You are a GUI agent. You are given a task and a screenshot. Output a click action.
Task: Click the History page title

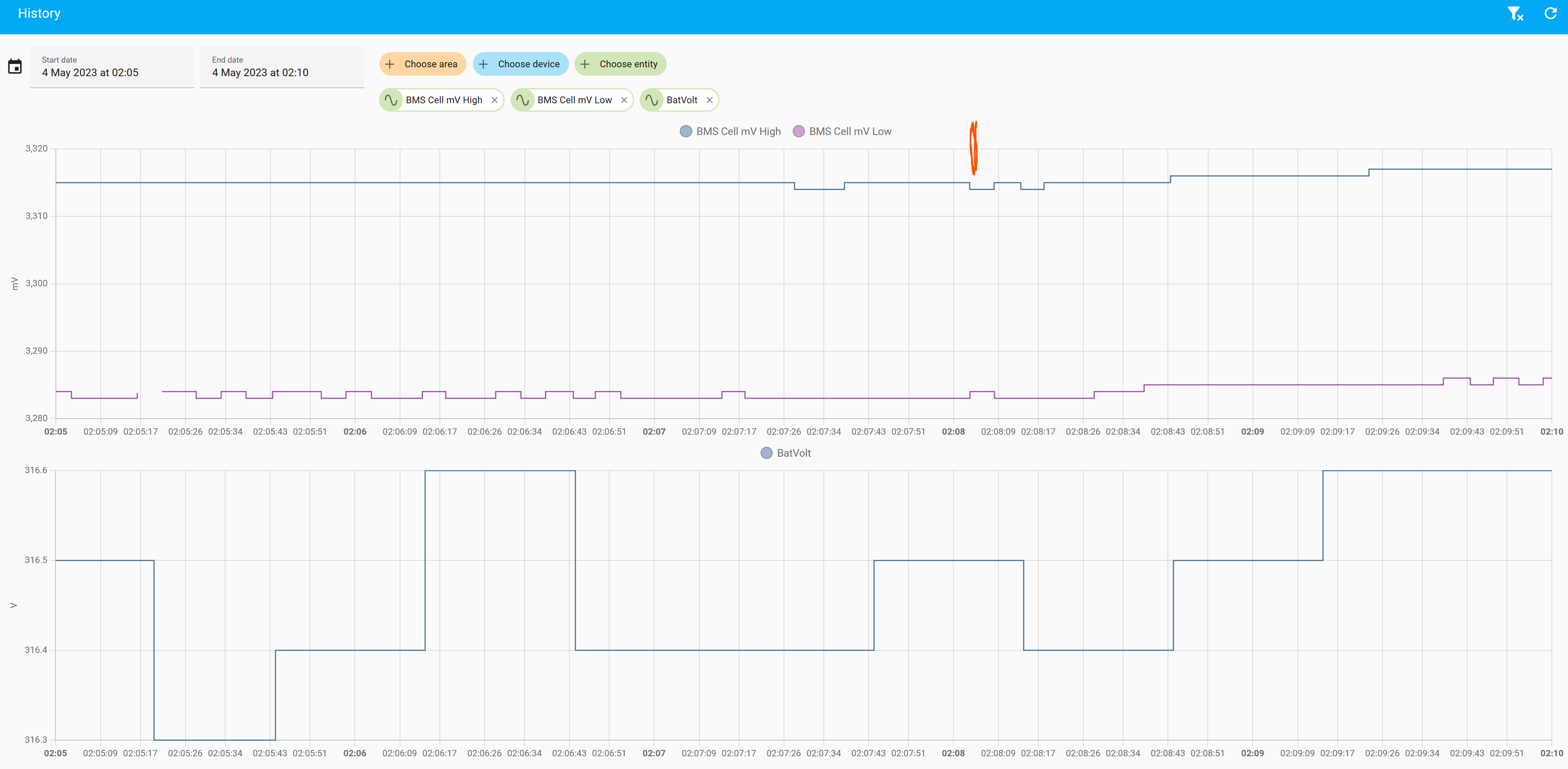[x=39, y=14]
